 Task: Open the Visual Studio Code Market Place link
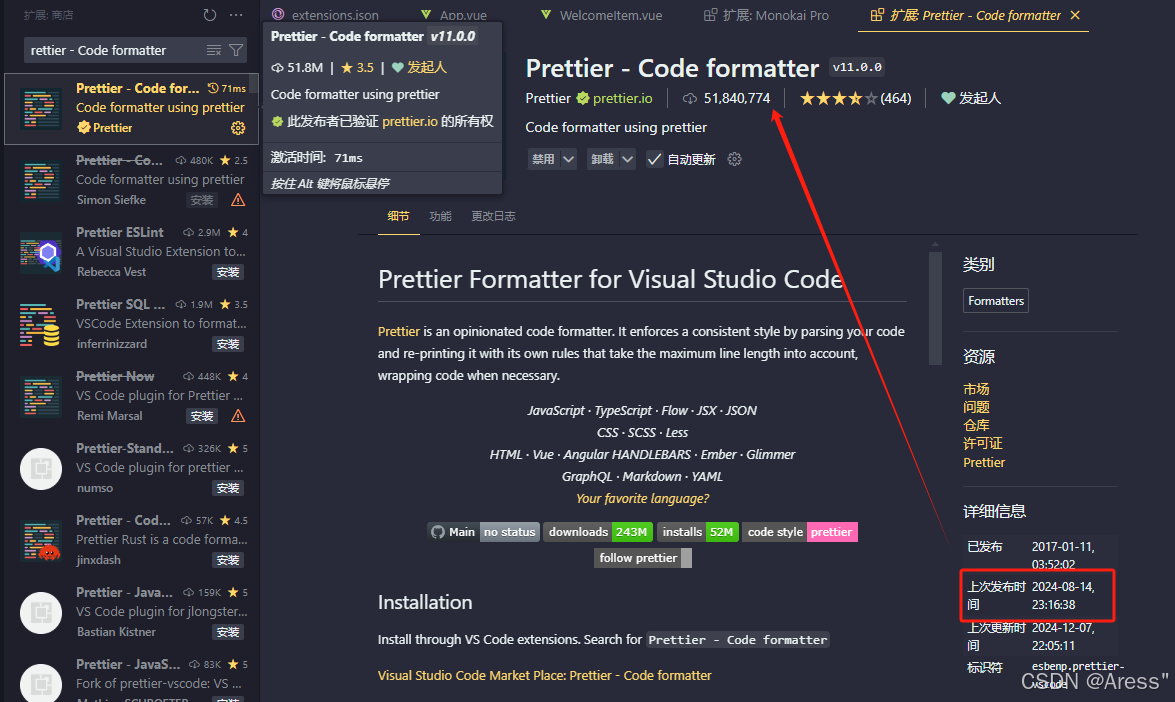click(x=545, y=675)
